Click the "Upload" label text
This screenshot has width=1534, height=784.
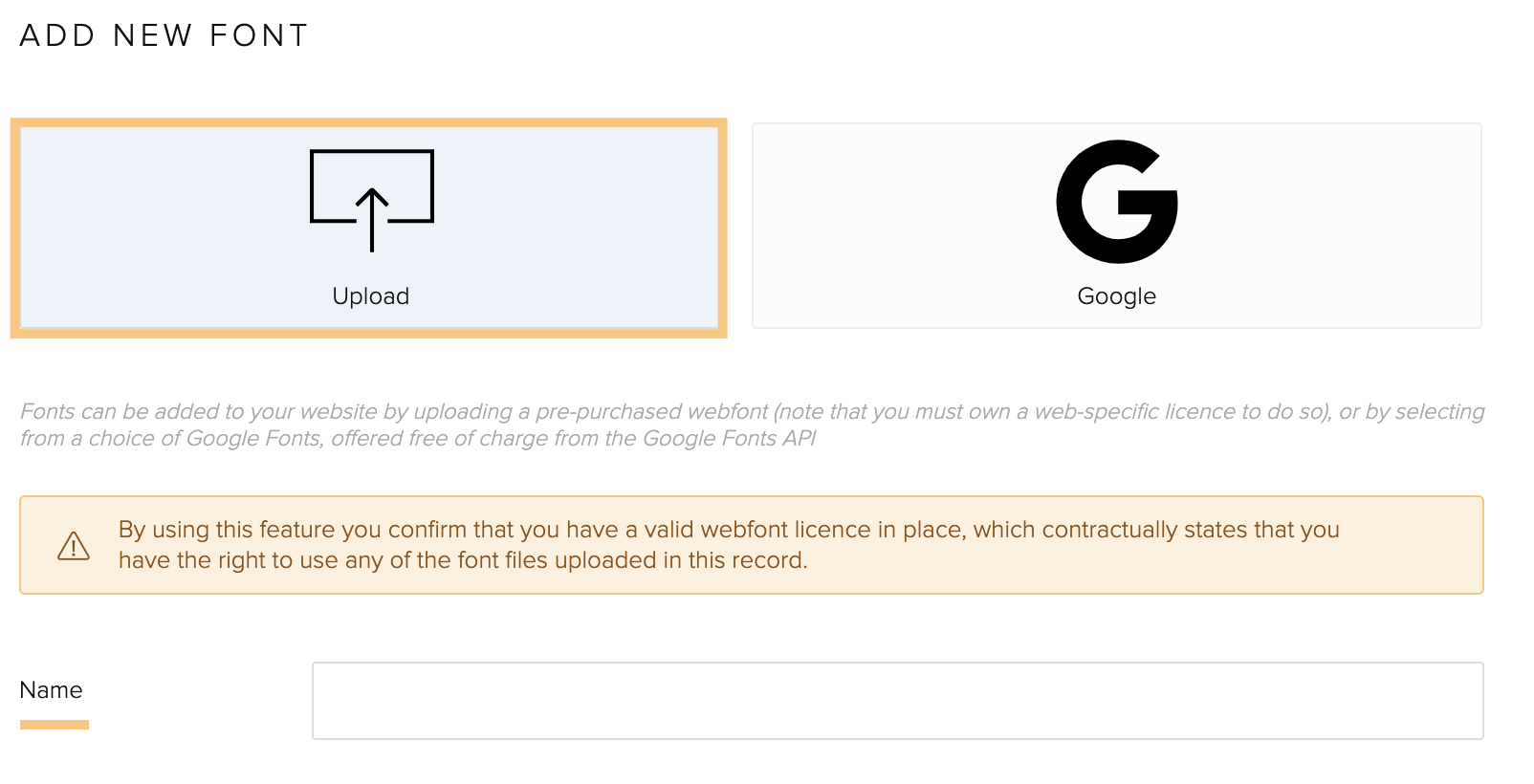click(x=371, y=296)
